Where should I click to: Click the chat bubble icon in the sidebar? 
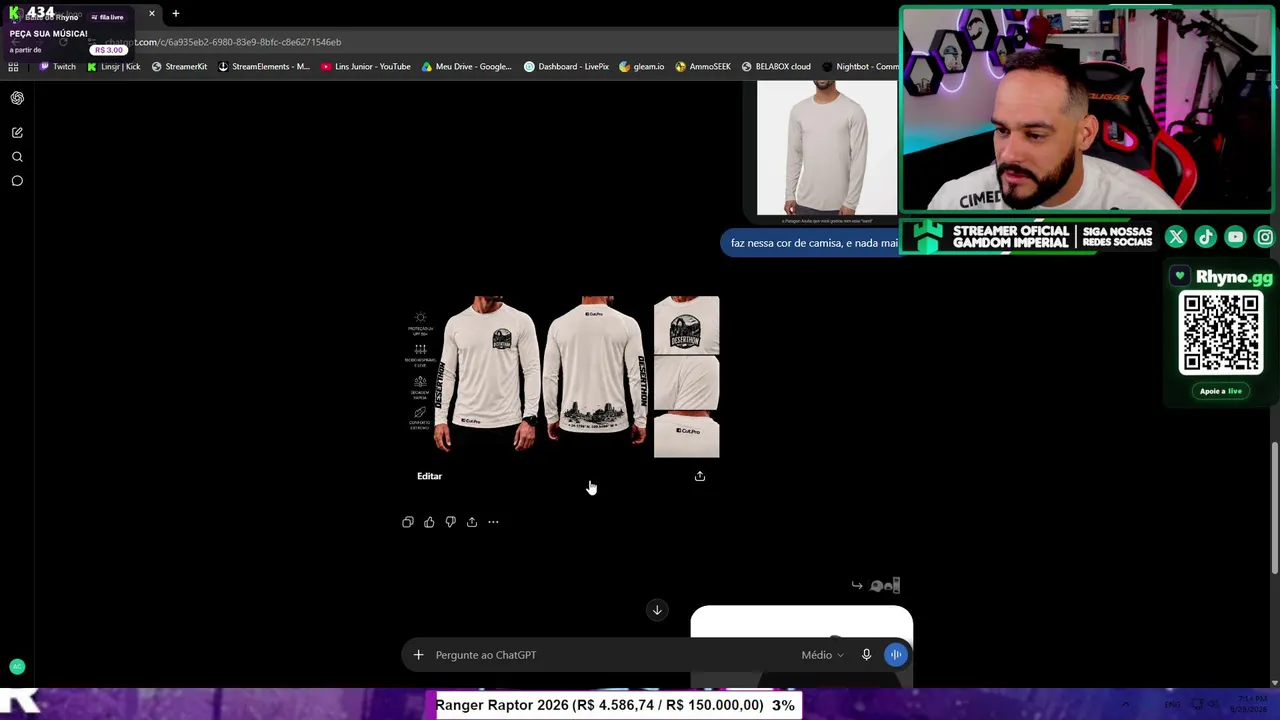tap(17, 181)
